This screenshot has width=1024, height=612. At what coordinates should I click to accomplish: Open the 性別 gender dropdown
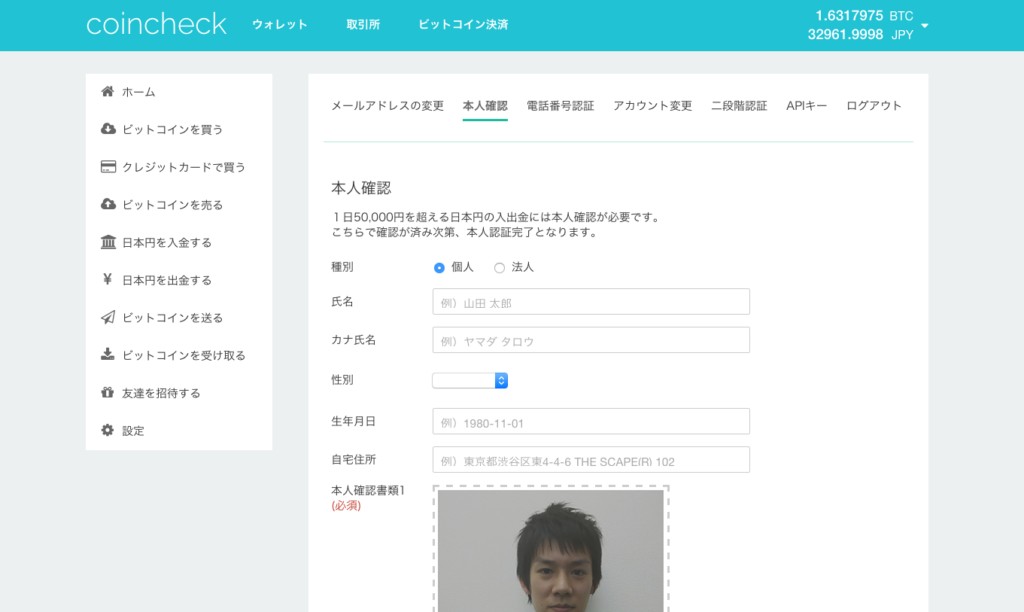point(470,380)
